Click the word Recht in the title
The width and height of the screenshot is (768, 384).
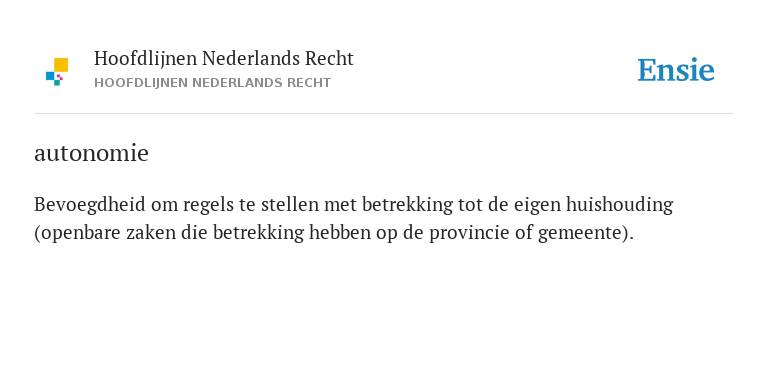tap(329, 58)
